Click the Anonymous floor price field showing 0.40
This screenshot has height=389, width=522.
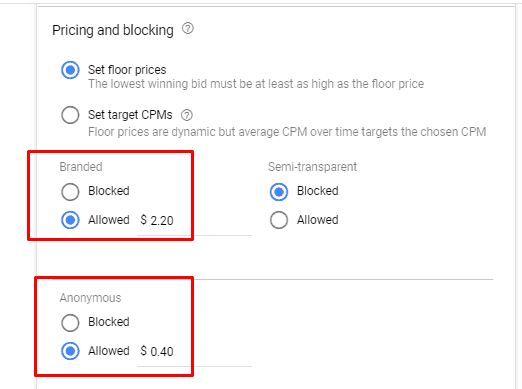coord(194,352)
